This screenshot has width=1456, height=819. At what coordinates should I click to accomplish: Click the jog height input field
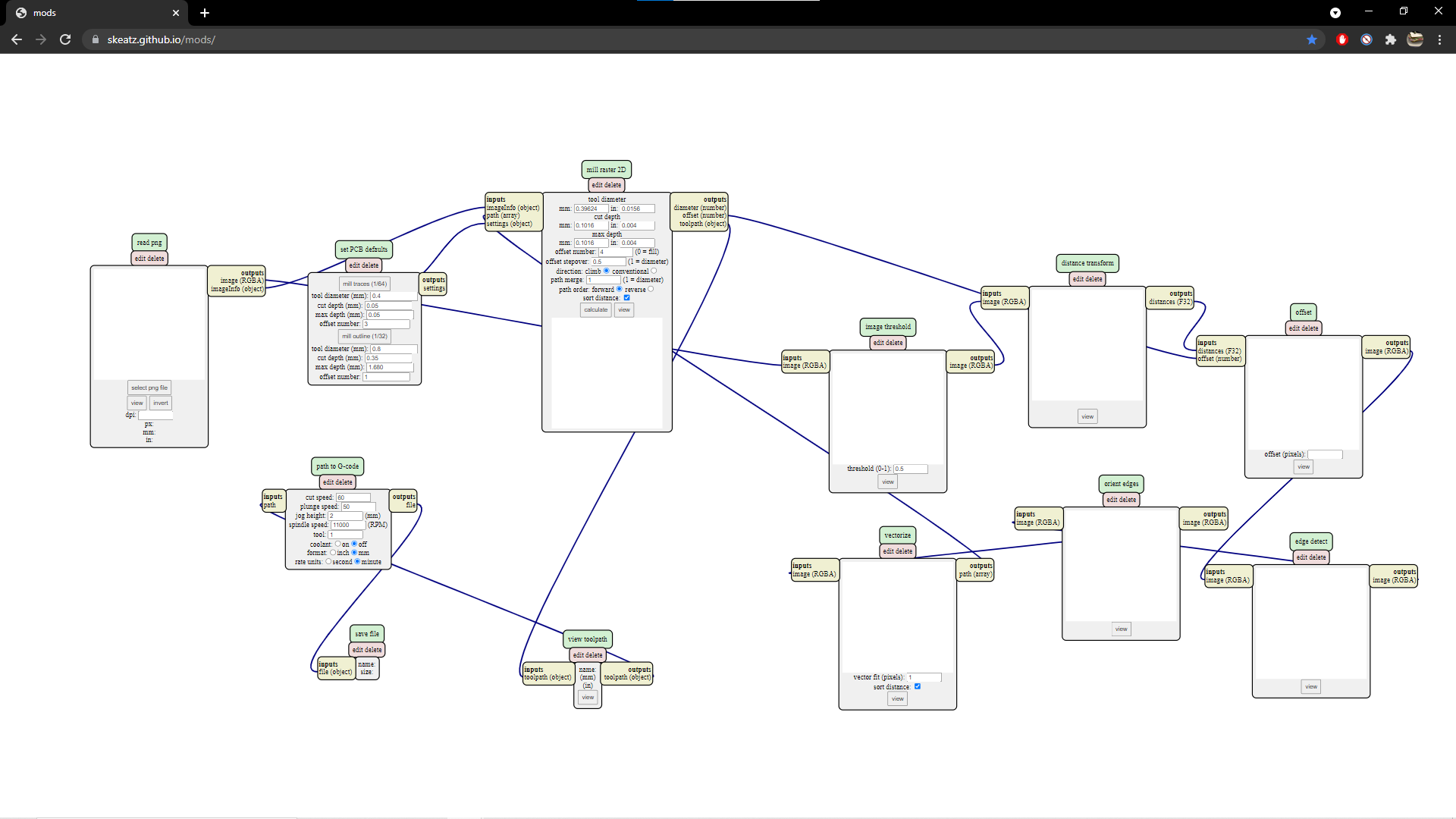click(345, 516)
